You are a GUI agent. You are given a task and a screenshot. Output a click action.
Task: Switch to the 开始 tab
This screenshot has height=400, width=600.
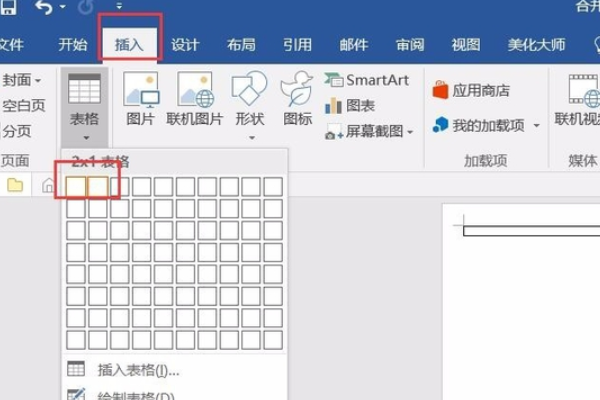[73, 45]
